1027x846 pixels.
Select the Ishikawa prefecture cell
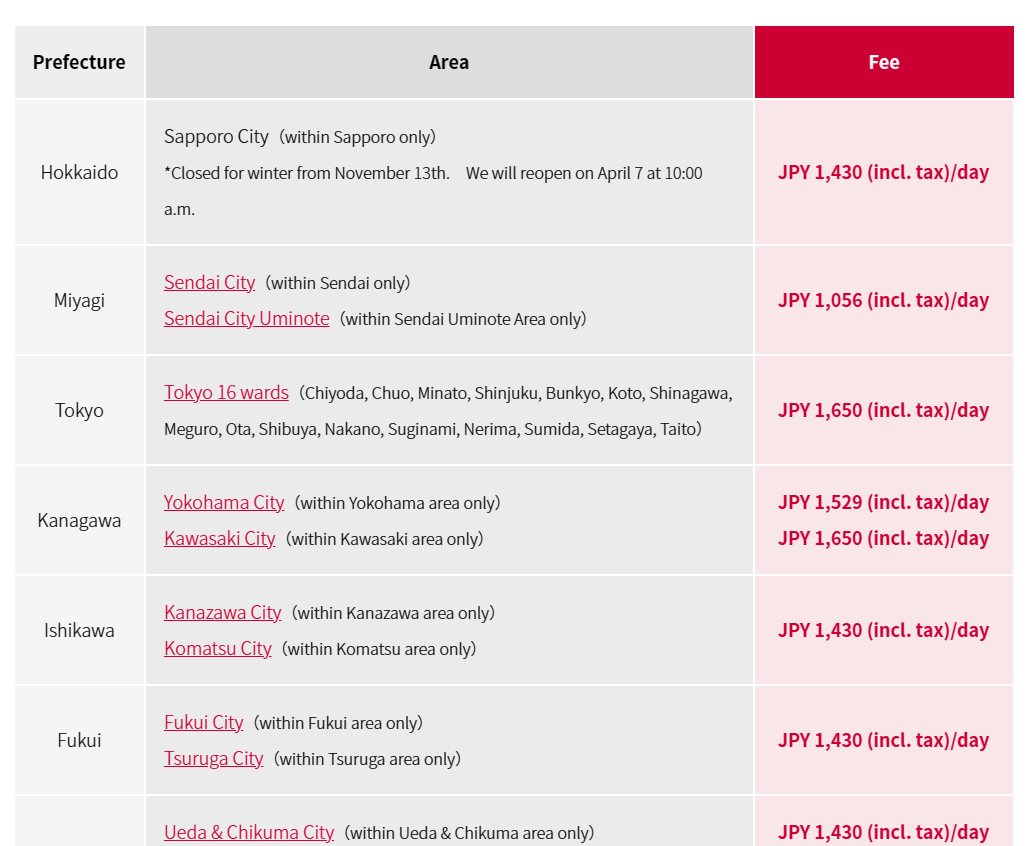(79, 631)
